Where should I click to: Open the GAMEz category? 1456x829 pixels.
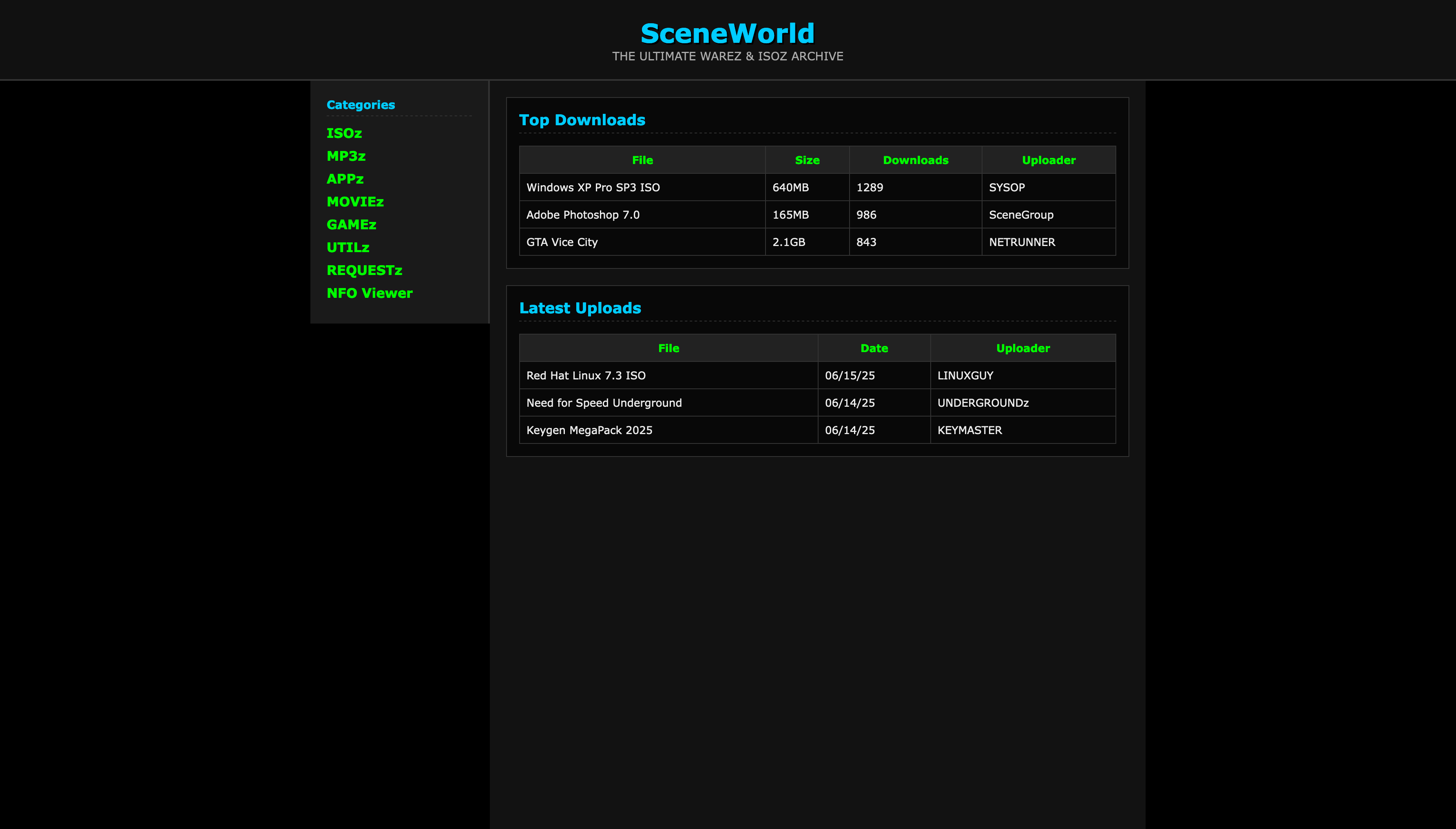(x=351, y=224)
